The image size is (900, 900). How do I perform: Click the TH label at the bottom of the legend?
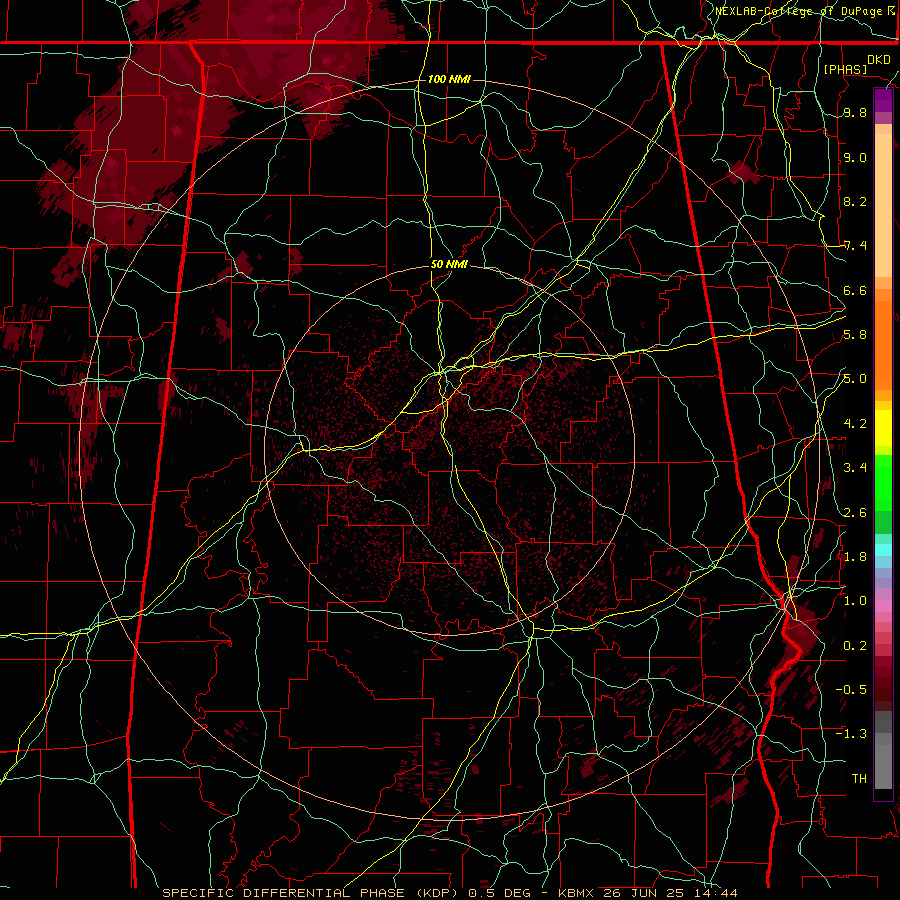pos(859,779)
